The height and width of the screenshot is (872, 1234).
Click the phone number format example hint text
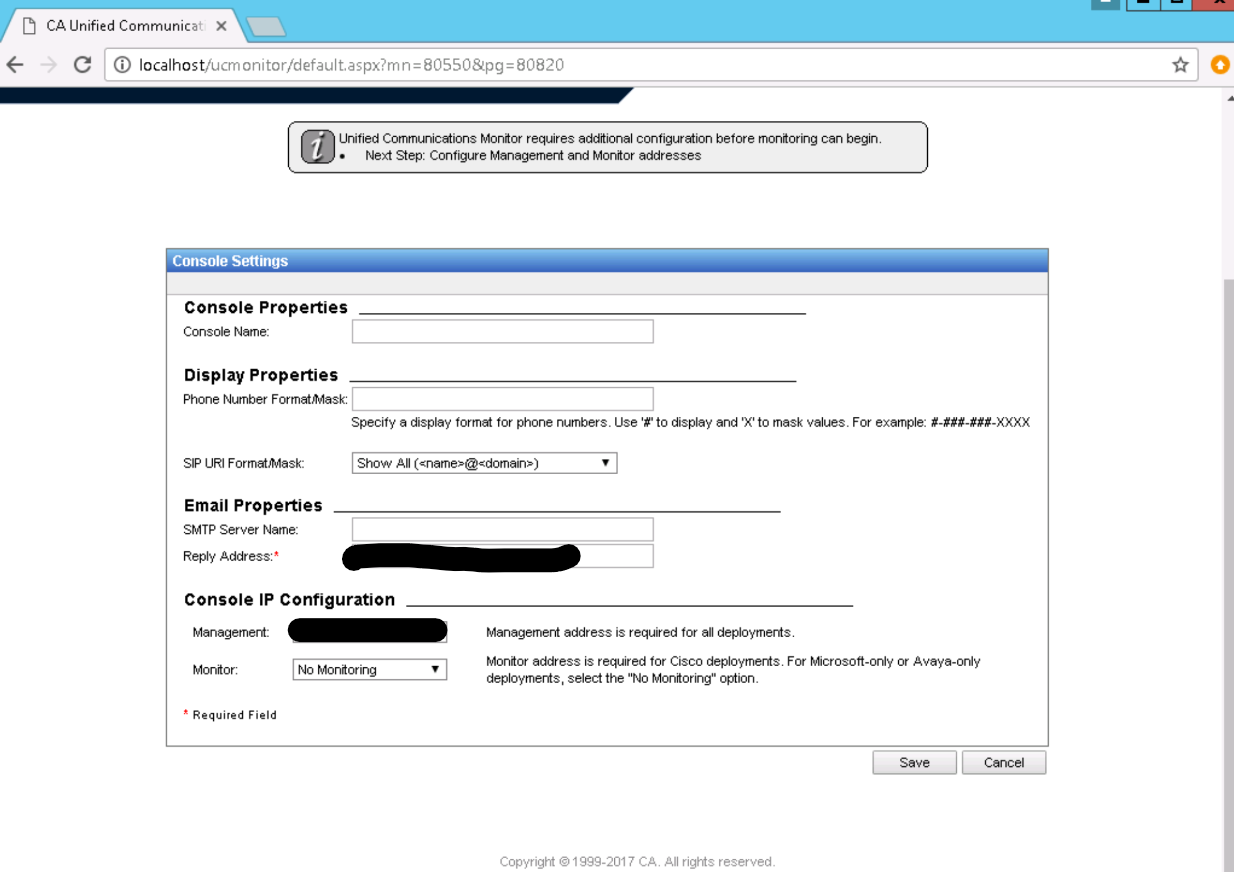[x=690, y=423]
